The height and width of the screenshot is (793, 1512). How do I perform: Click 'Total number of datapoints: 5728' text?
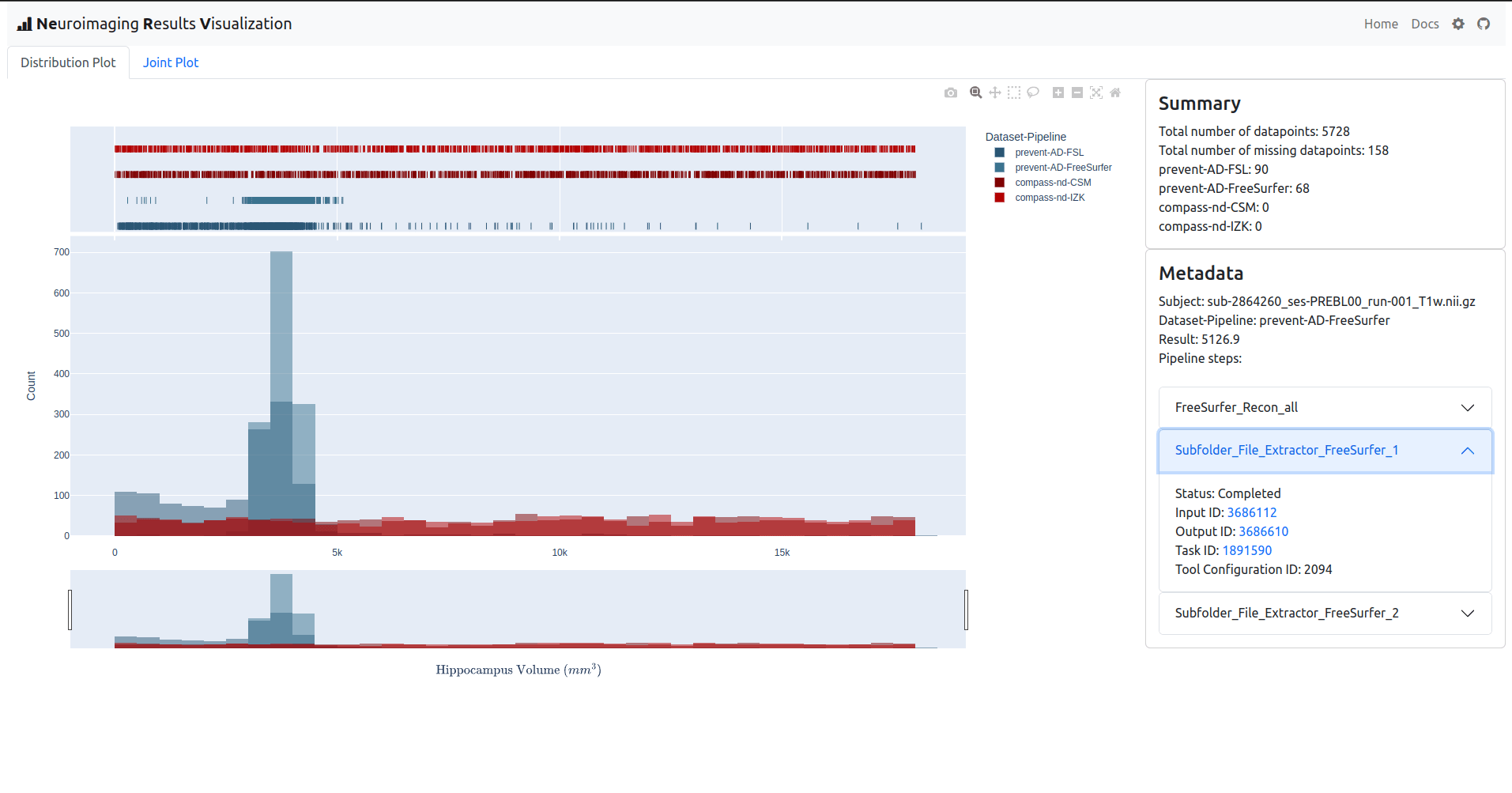[1254, 131]
